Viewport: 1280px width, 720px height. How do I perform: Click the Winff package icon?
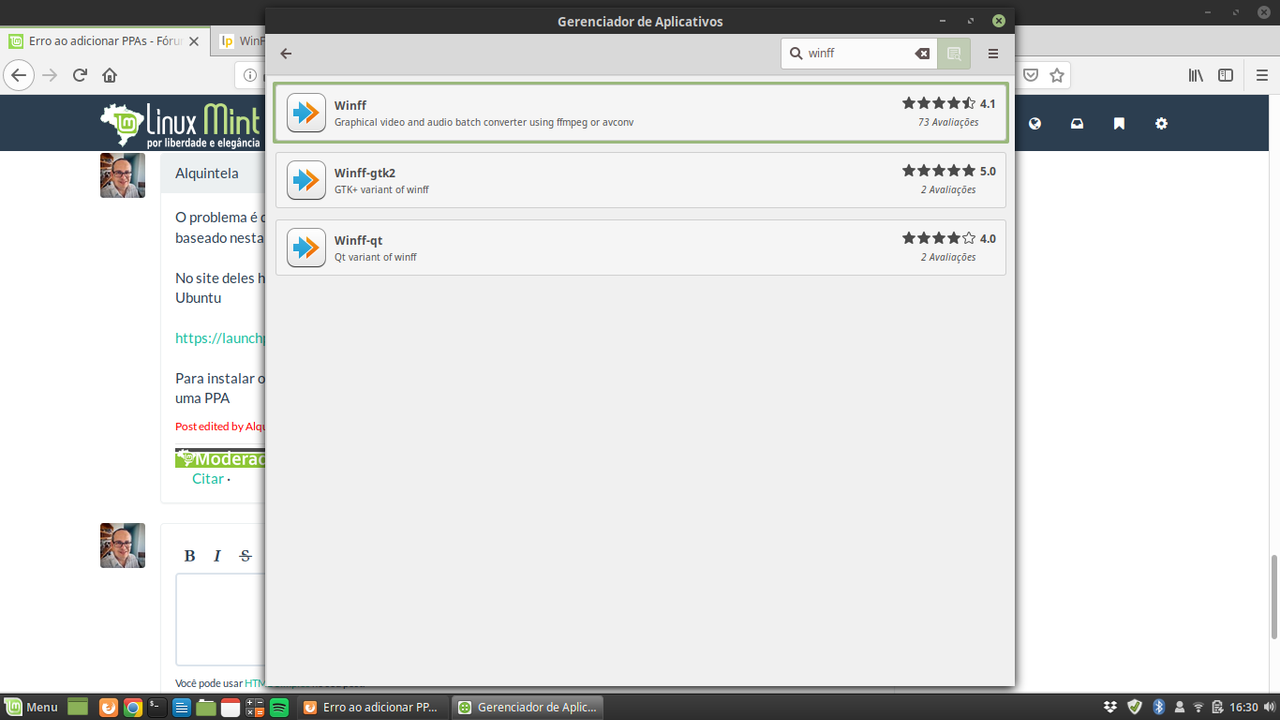pyautogui.click(x=306, y=112)
